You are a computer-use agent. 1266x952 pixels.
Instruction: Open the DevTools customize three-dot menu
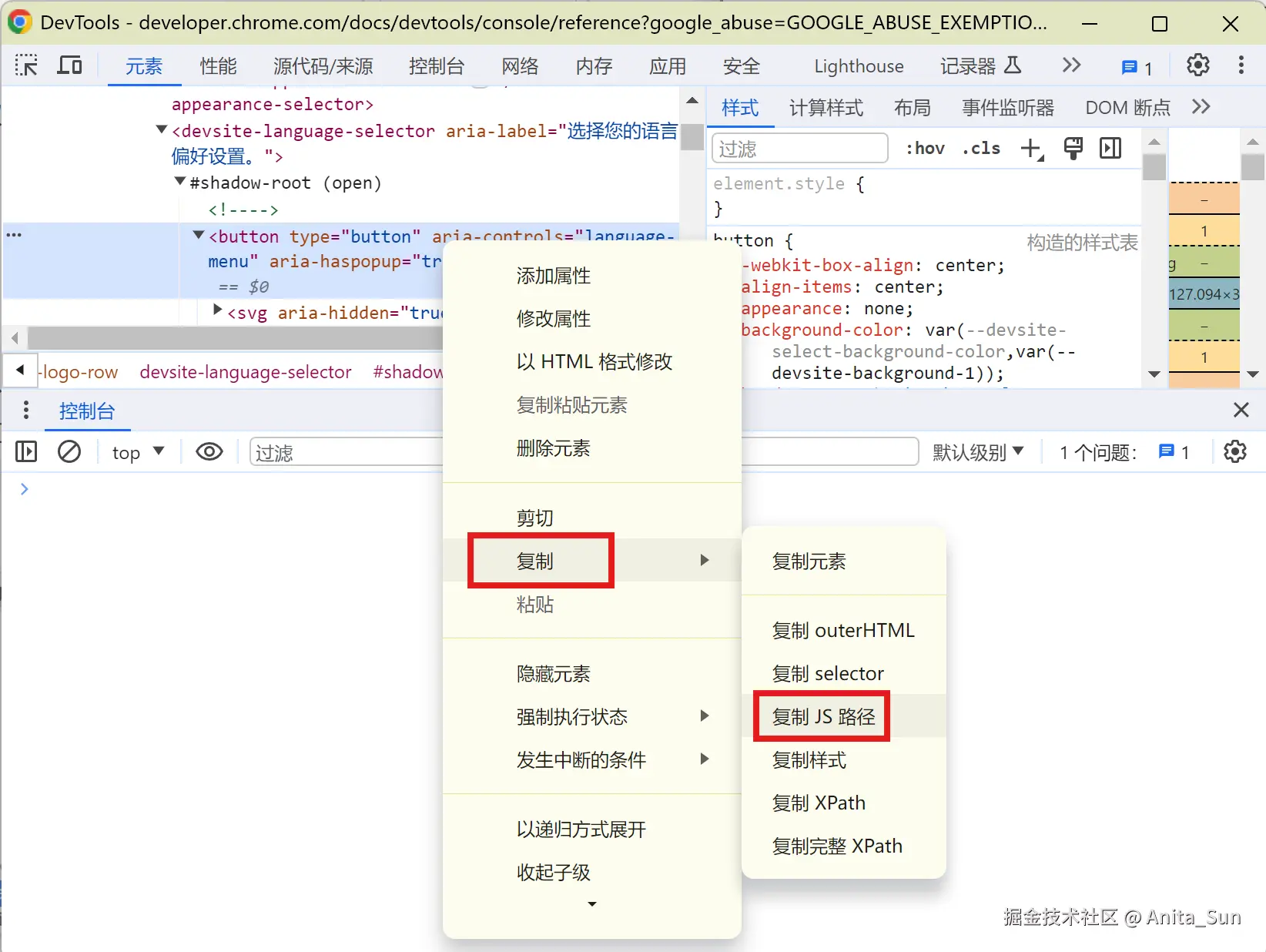pos(1241,65)
